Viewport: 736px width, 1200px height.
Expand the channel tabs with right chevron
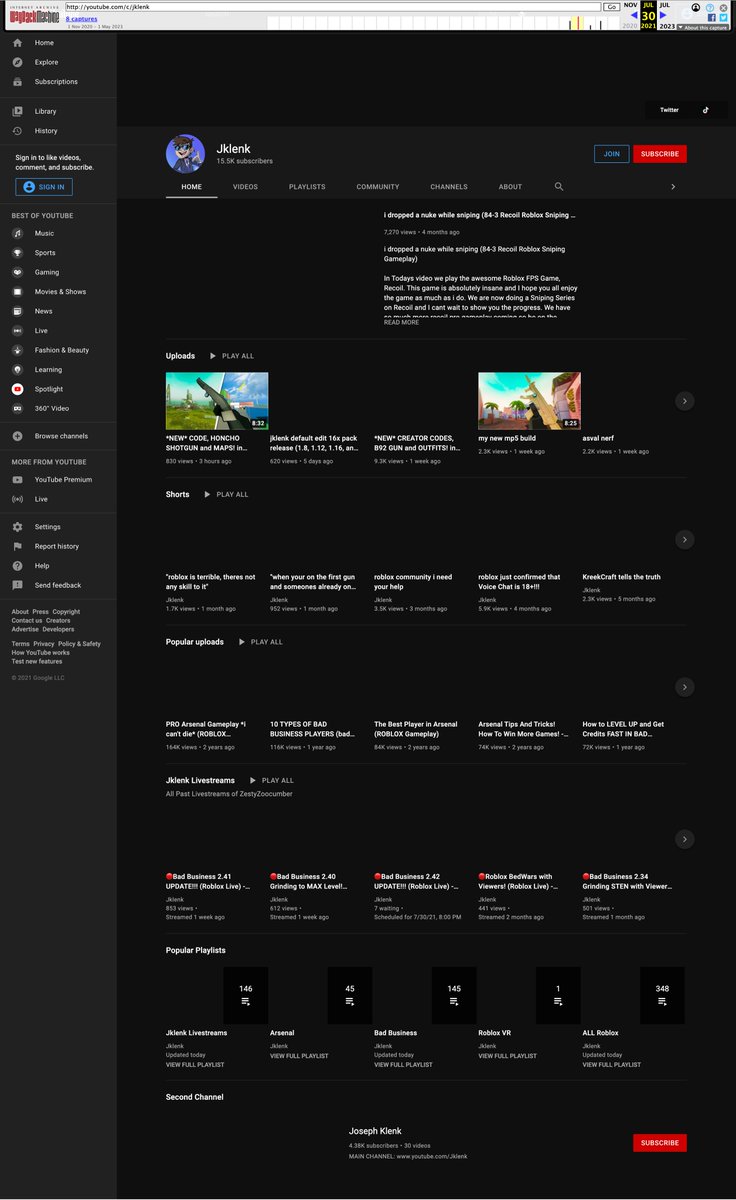pos(673,187)
